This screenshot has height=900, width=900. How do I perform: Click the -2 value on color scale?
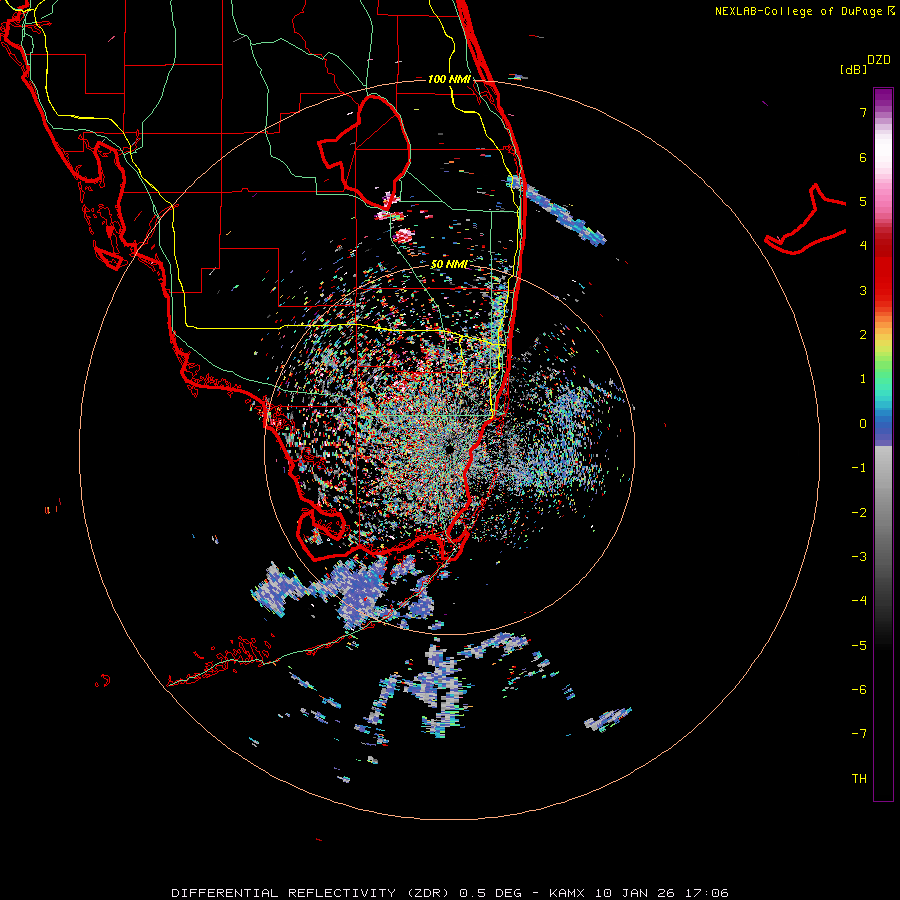point(859,513)
